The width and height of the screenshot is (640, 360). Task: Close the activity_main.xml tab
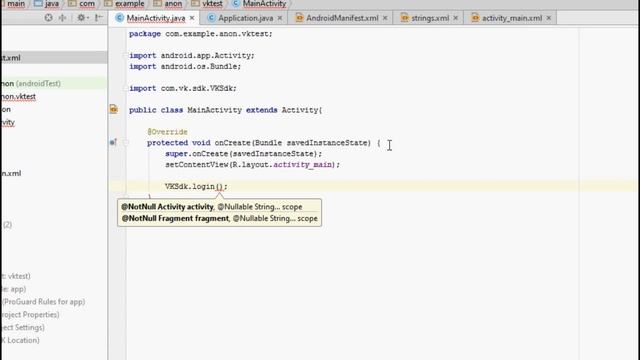coord(549,18)
